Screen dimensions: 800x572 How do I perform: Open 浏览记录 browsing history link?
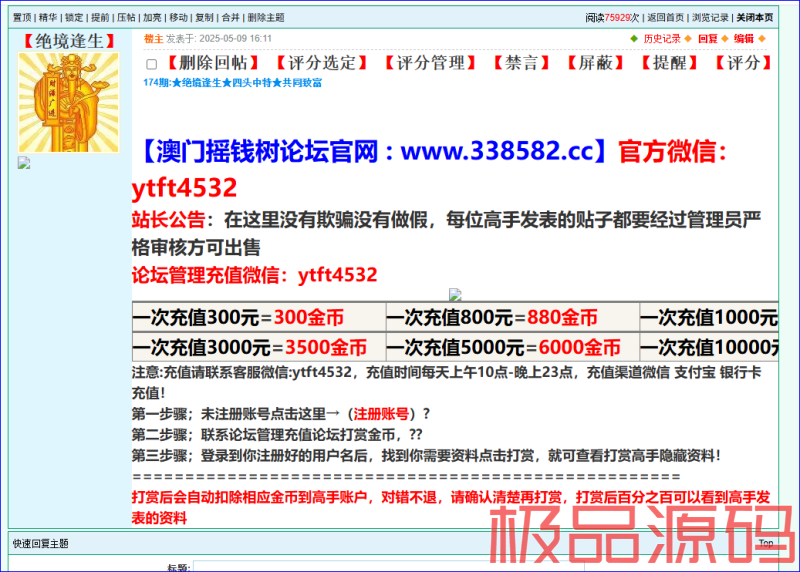click(x=710, y=17)
